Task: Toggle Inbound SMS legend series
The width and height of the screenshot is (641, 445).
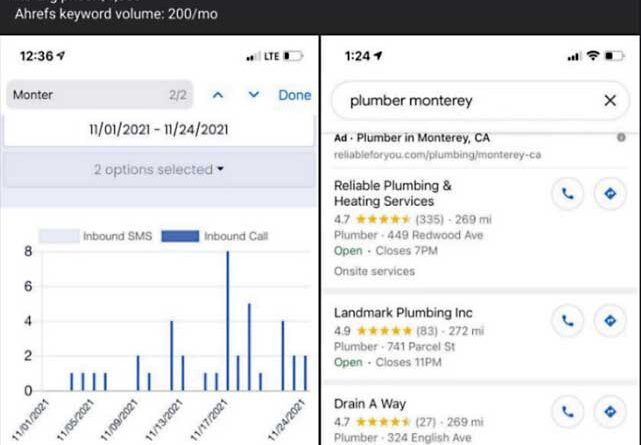Action: tap(96, 236)
